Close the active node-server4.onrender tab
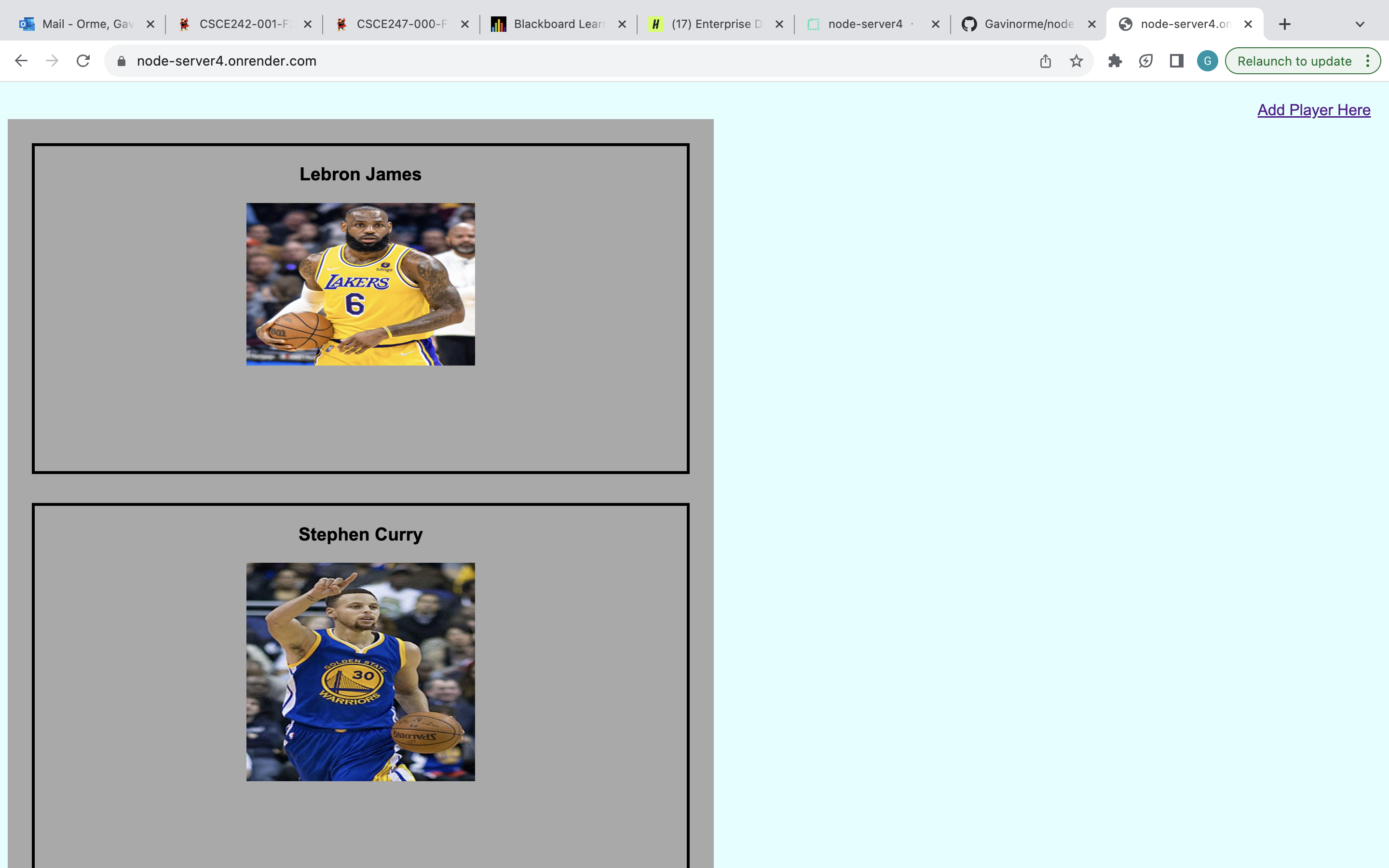This screenshot has height=868, width=1389. tap(1248, 24)
